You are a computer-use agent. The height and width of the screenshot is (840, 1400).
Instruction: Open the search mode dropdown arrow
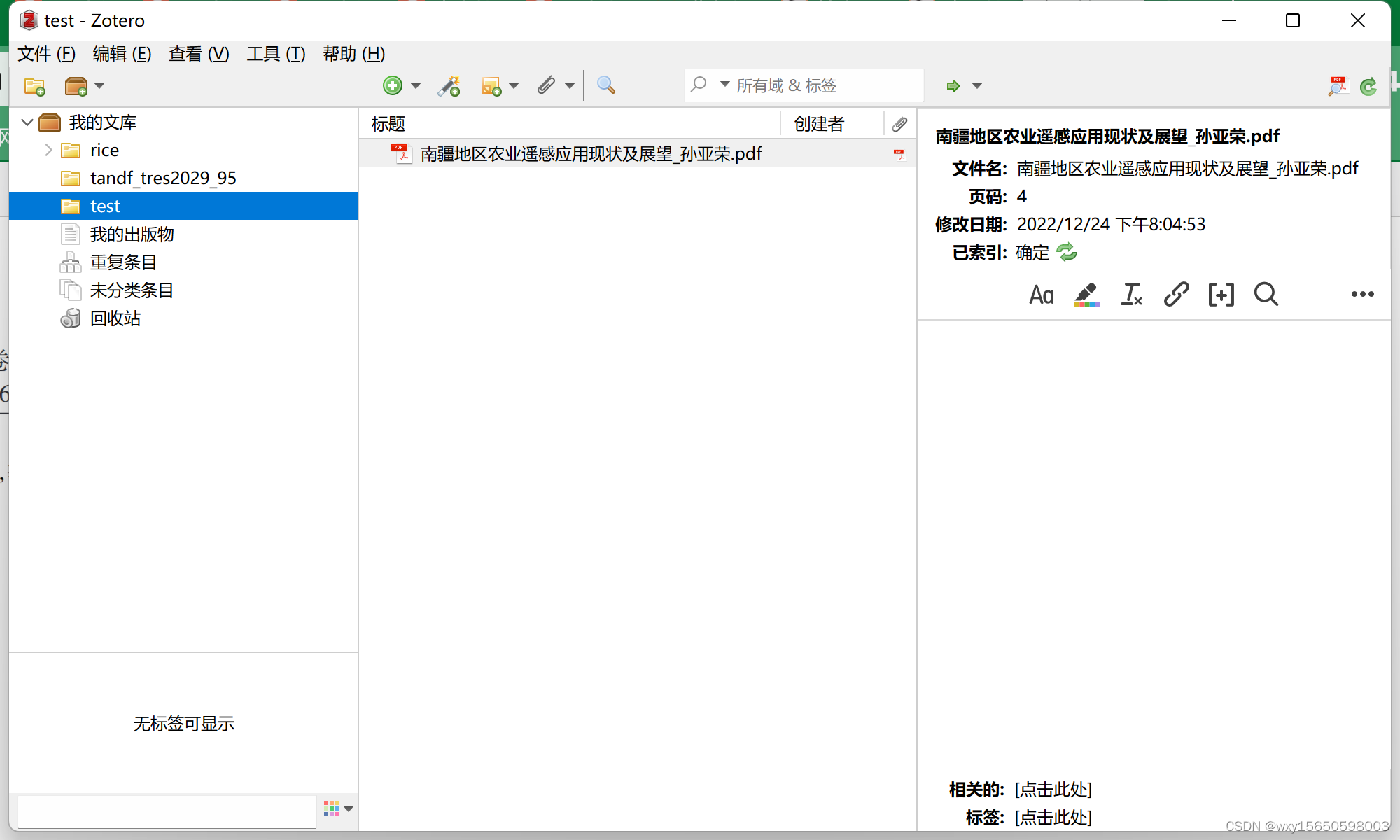(725, 85)
